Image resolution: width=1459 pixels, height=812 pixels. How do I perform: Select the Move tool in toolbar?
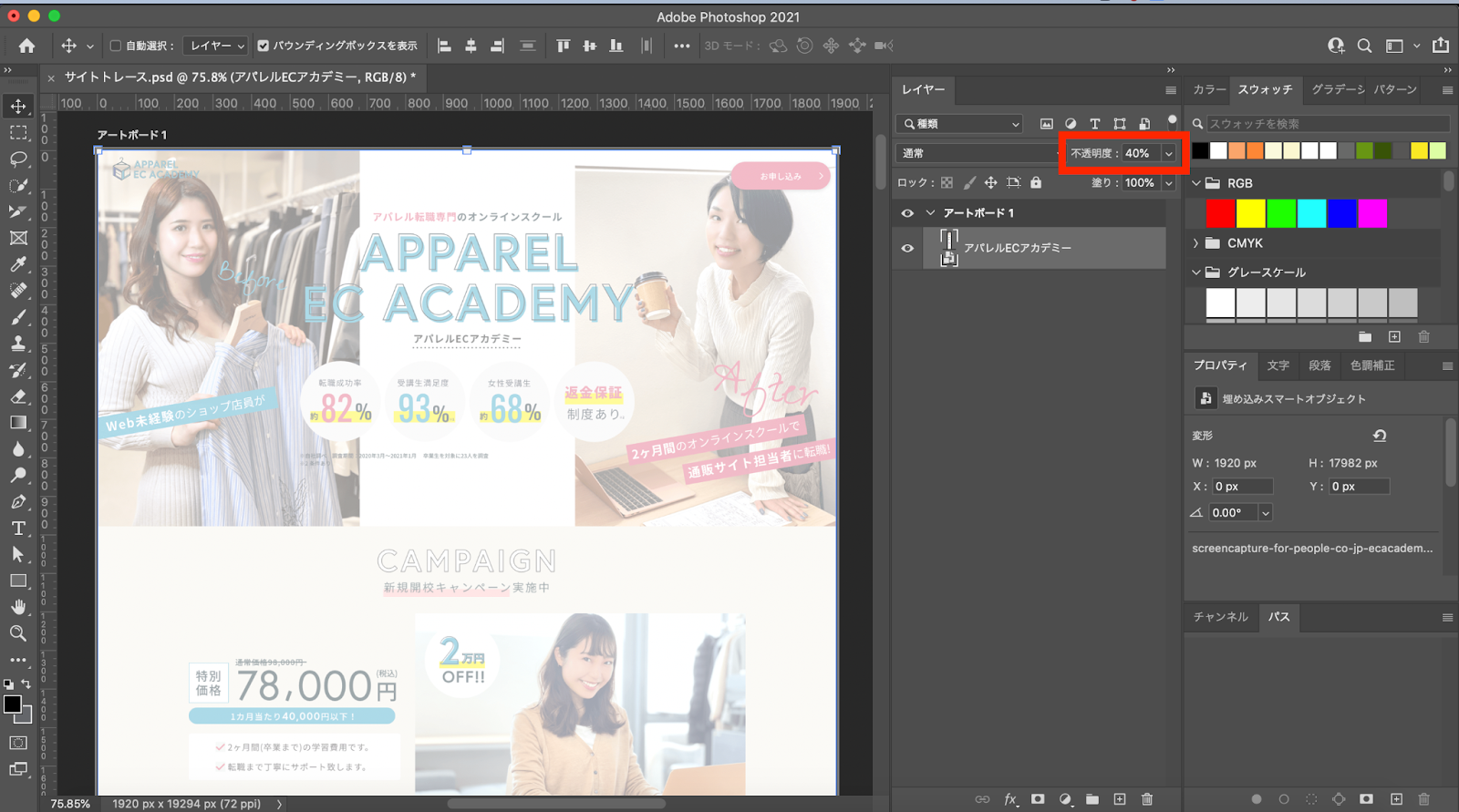click(18, 107)
